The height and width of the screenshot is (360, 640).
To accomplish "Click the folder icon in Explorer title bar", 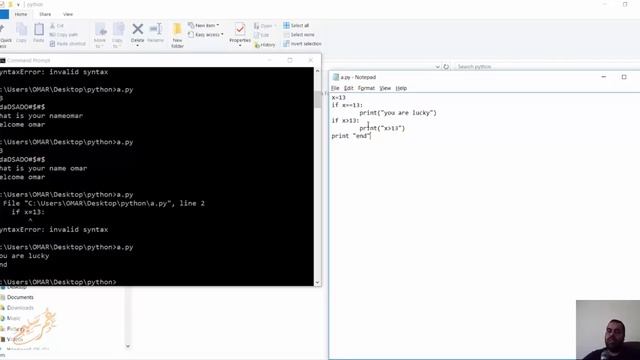I will click(x=10, y=4).
